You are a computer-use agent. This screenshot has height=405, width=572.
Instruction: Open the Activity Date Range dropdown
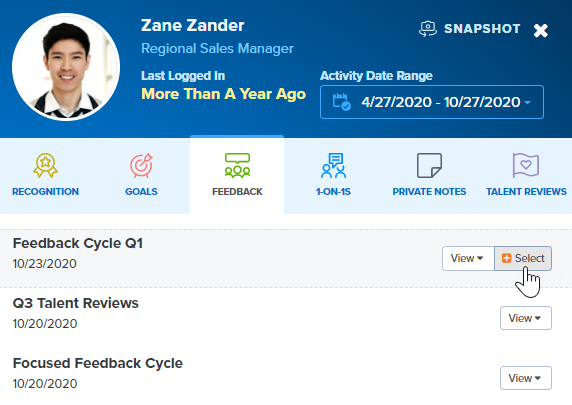[x=432, y=102]
